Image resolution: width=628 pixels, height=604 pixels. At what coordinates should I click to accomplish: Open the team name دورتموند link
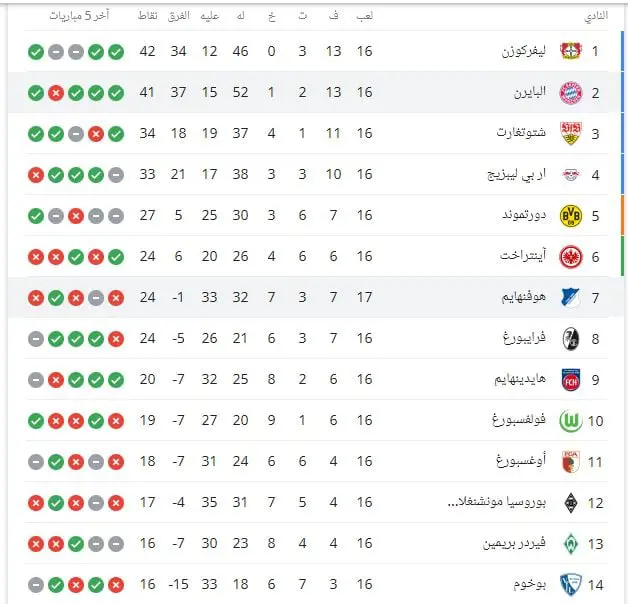[524, 215]
